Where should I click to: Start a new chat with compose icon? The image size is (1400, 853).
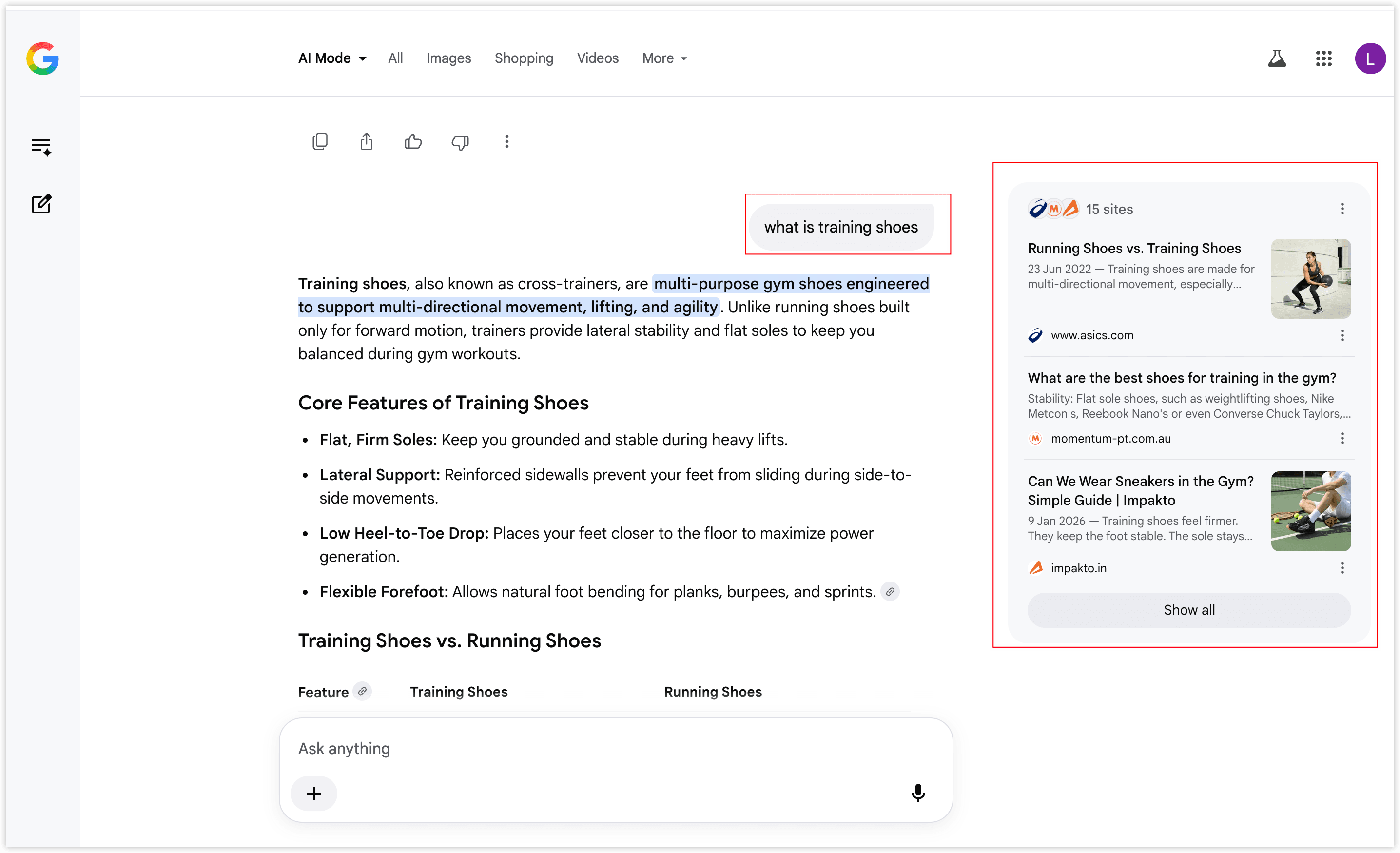click(x=41, y=203)
